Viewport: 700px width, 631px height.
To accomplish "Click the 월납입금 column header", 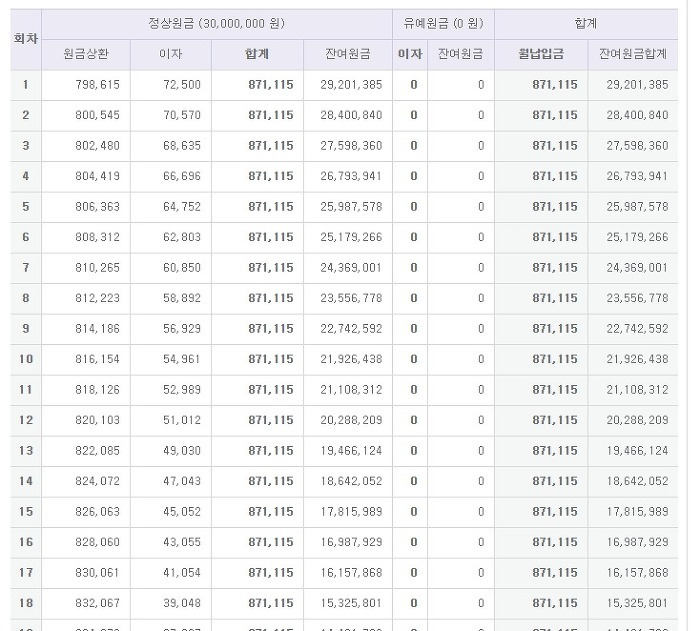I will tap(541, 54).
